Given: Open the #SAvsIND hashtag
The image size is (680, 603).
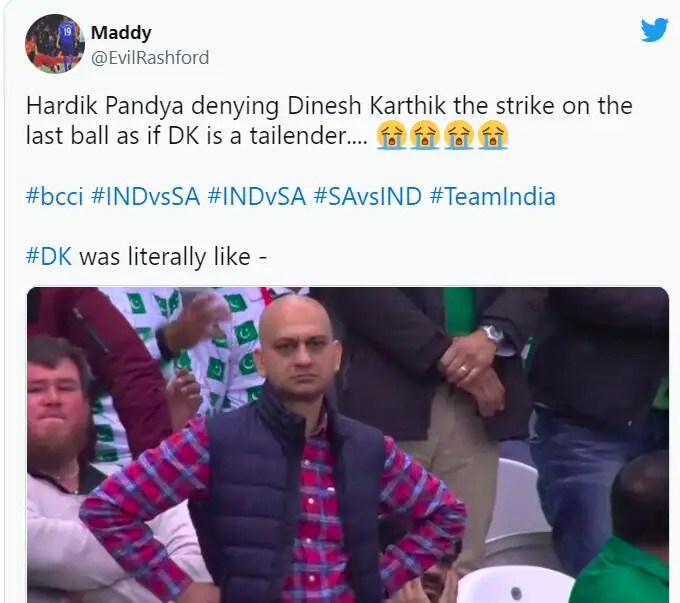Looking at the screenshot, I should coord(367,196).
